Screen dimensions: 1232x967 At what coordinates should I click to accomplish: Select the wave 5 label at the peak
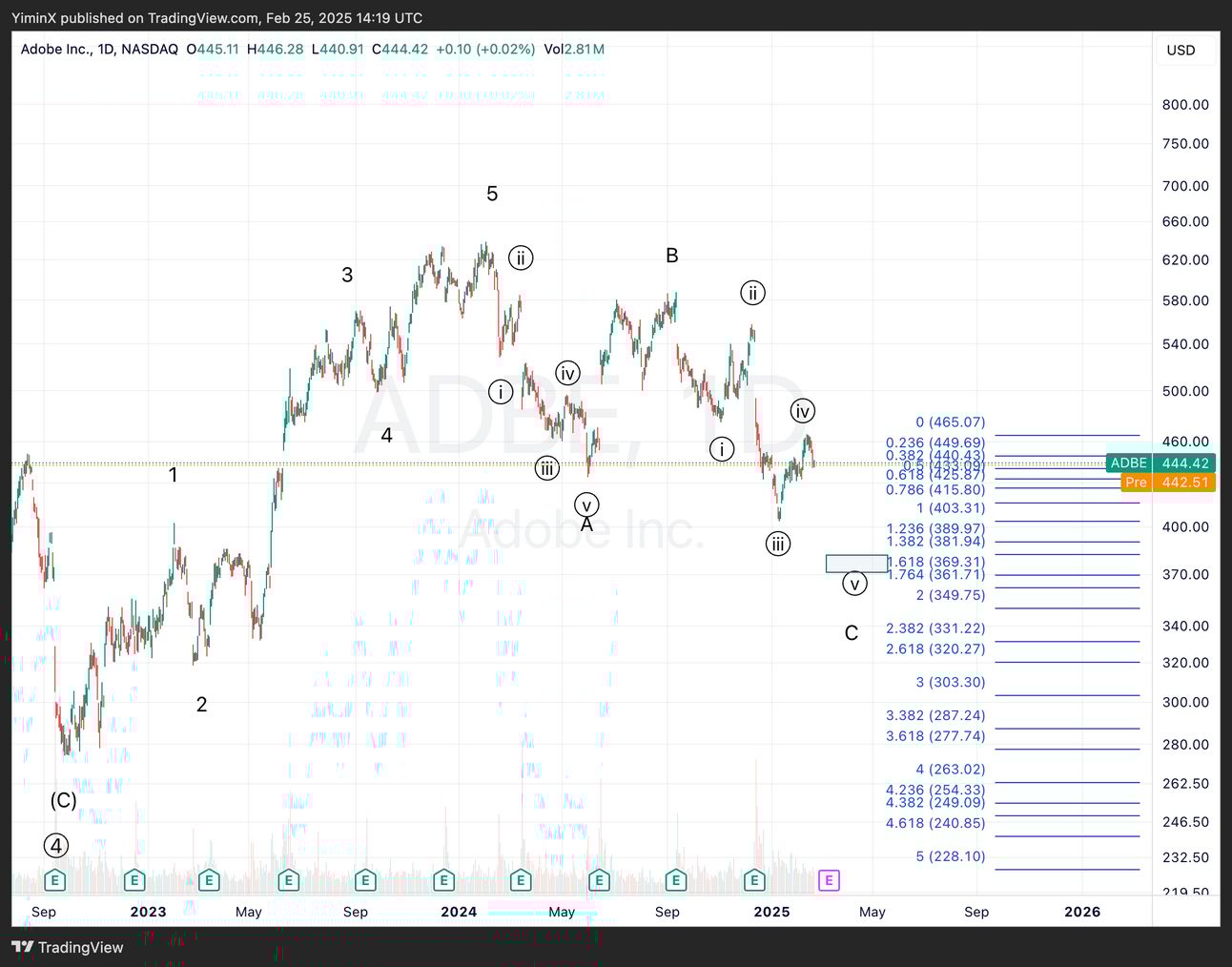(492, 194)
